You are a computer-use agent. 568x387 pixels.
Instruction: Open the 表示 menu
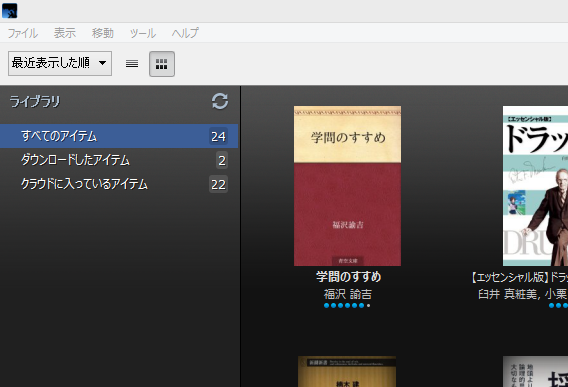(65, 33)
